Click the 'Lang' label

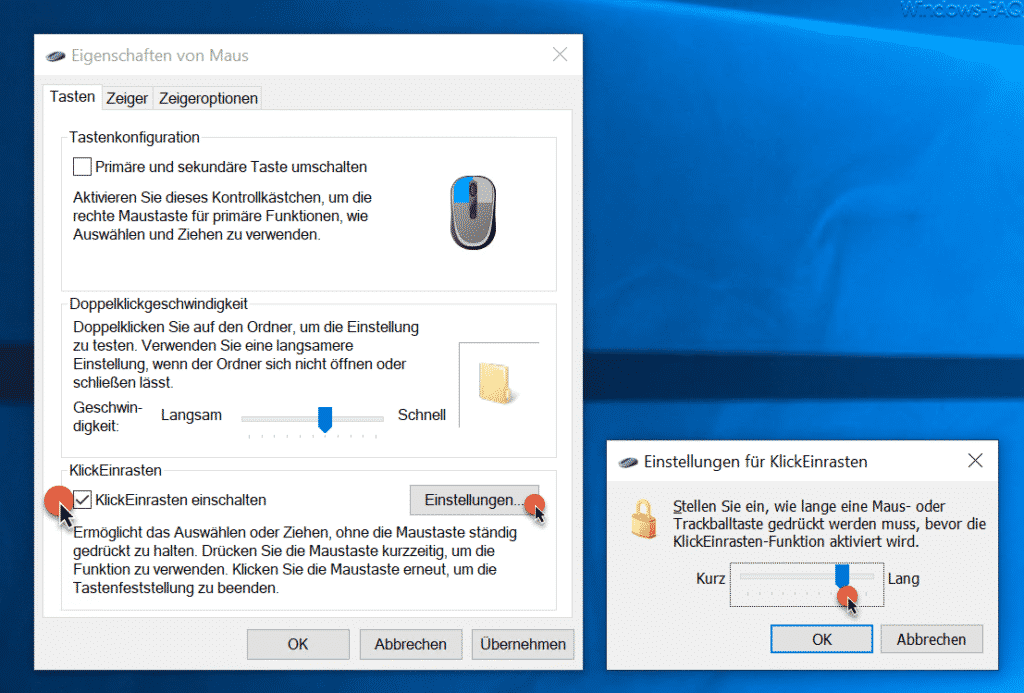tap(903, 579)
